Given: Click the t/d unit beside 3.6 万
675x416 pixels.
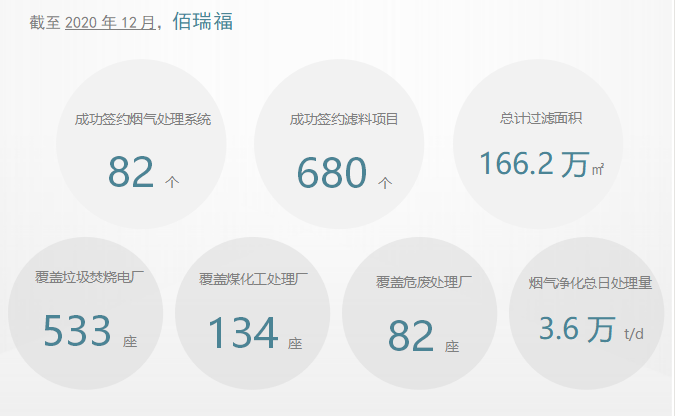Looking at the screenshot, I should click(634, 334).
